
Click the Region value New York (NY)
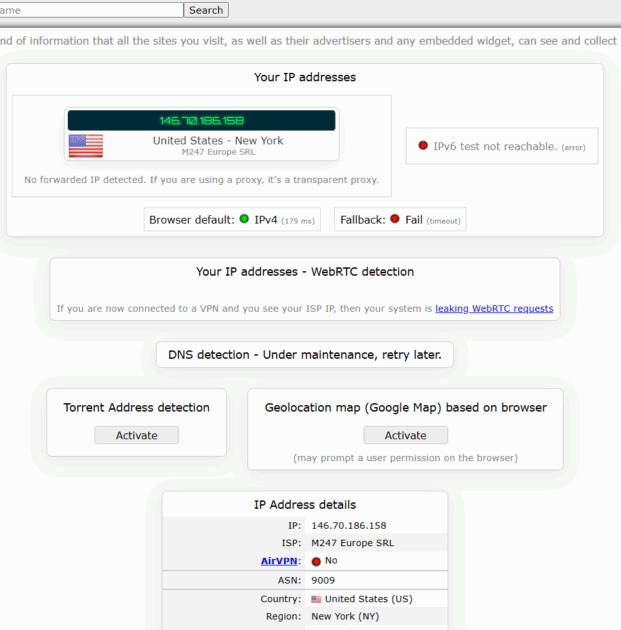[345, 616]
